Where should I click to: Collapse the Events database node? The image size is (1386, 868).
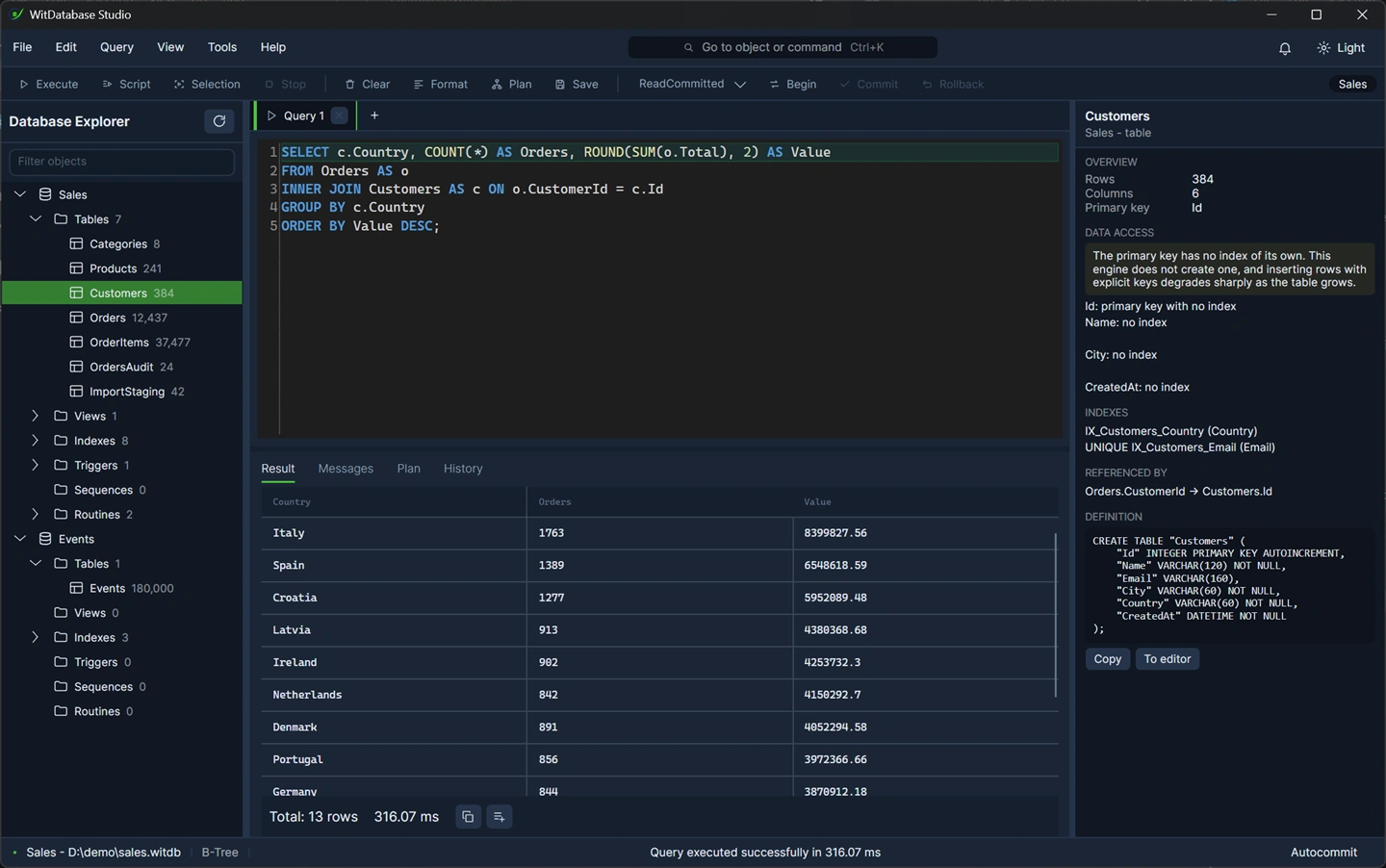click(20, 539)
